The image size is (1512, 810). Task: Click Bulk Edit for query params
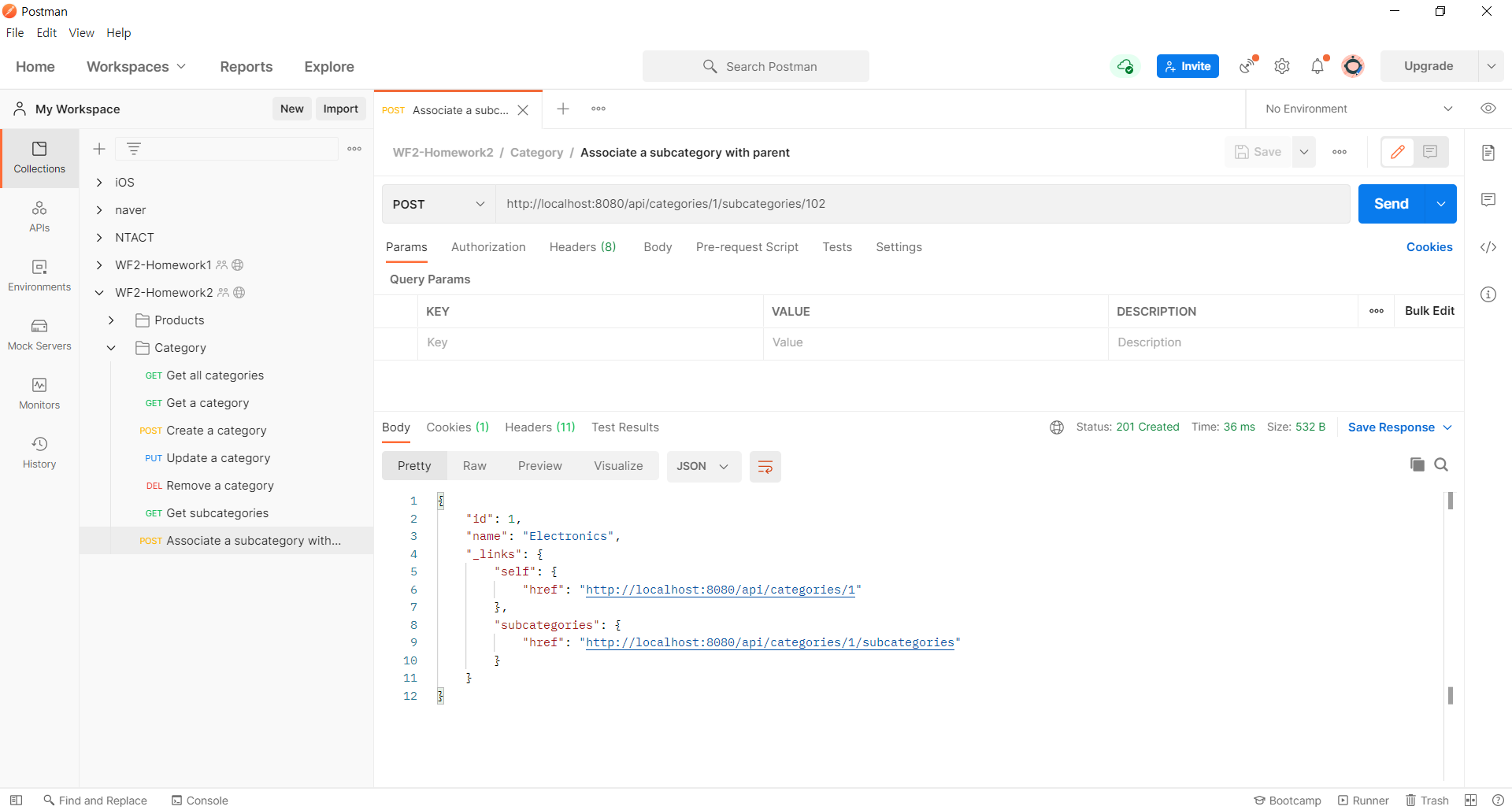click(x=1429, y=311)
